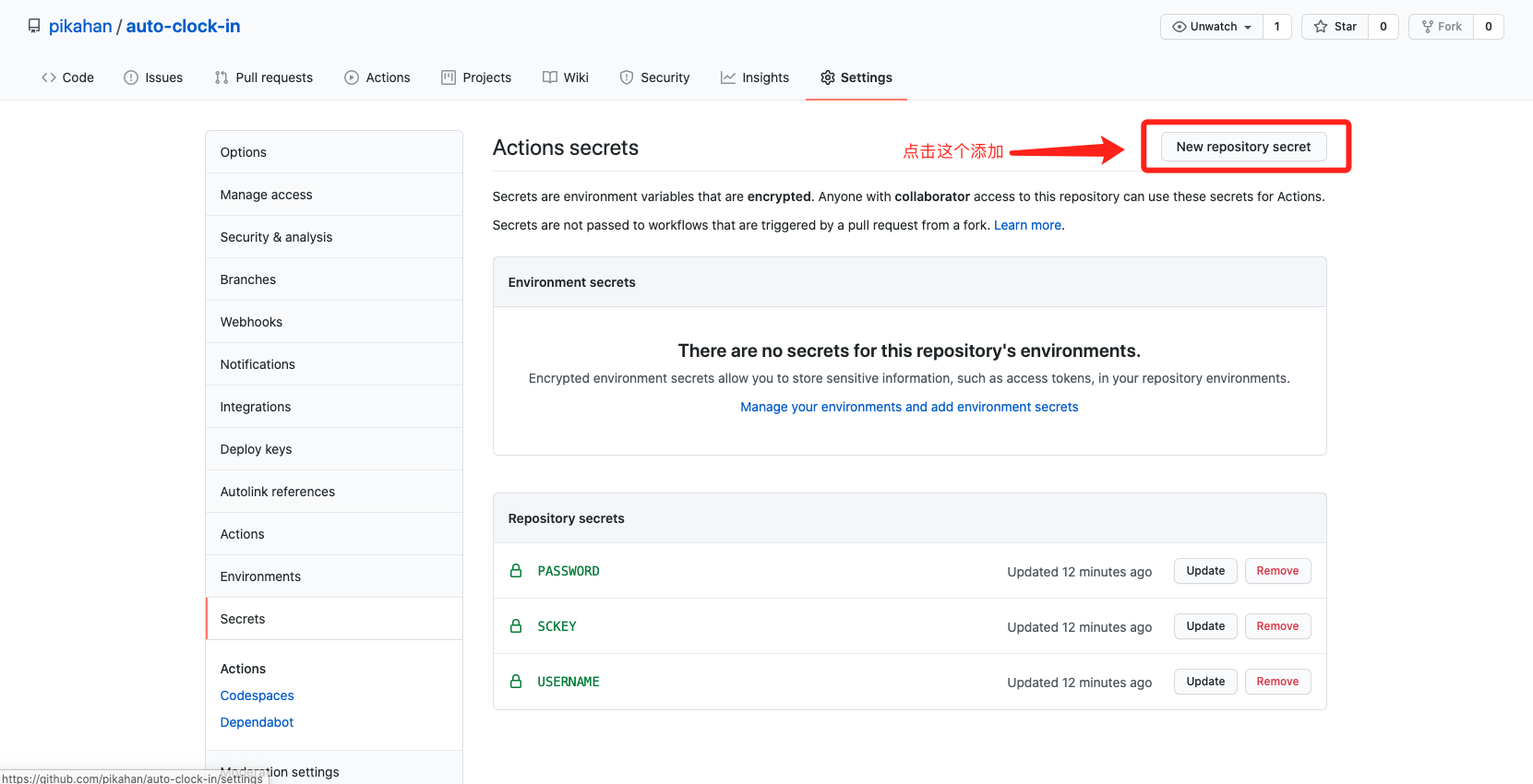Click the Actions play icon in the tab bar

tap(352, 77)
